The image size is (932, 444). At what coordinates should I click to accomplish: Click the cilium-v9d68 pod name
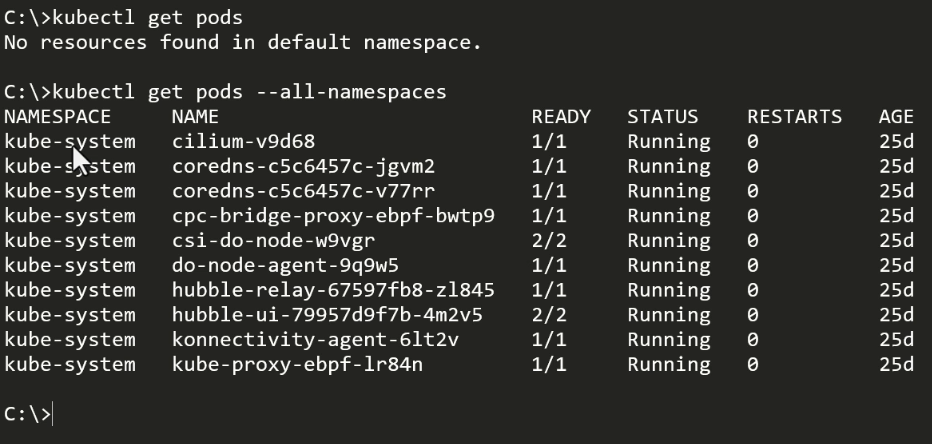click(243, 141)
